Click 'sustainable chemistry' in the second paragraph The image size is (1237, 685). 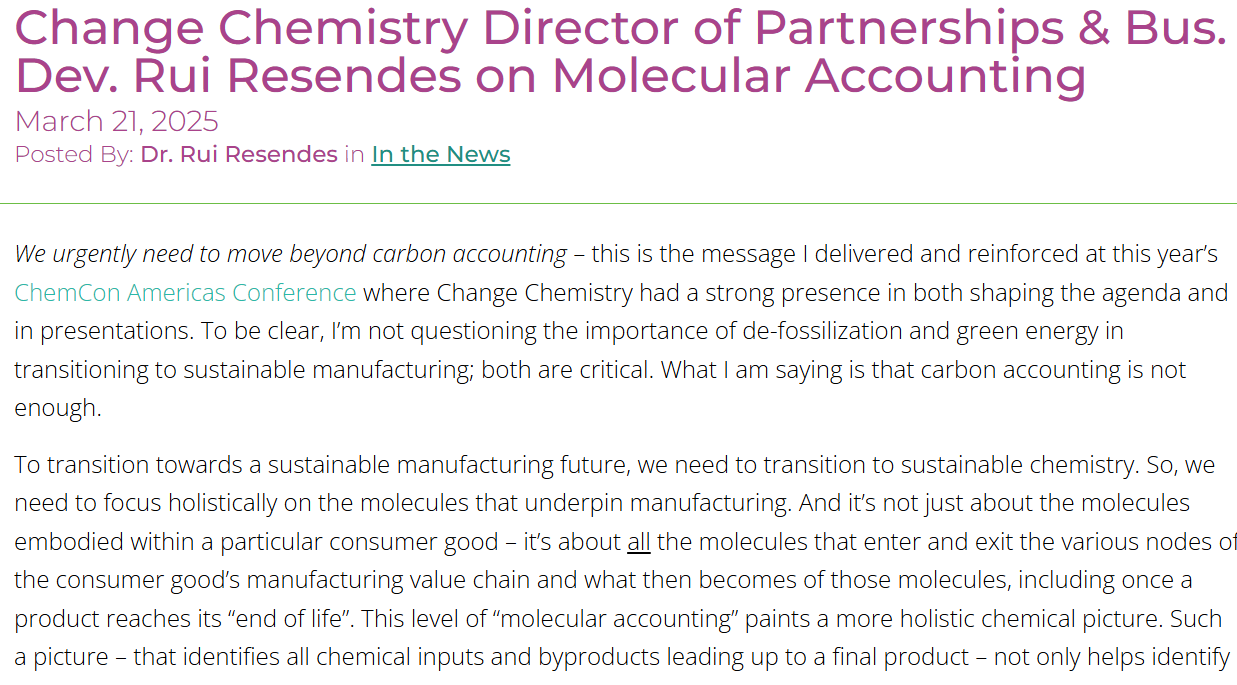[1034, 465]
